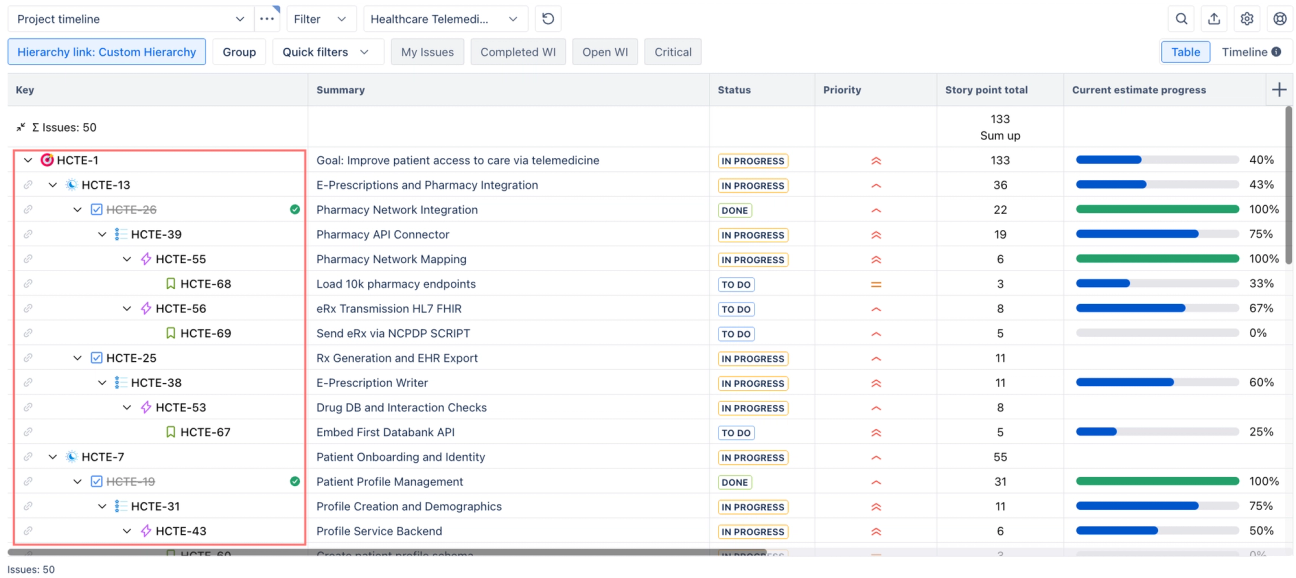Switch to the Timeline tab

click(x=1244, y=51)
